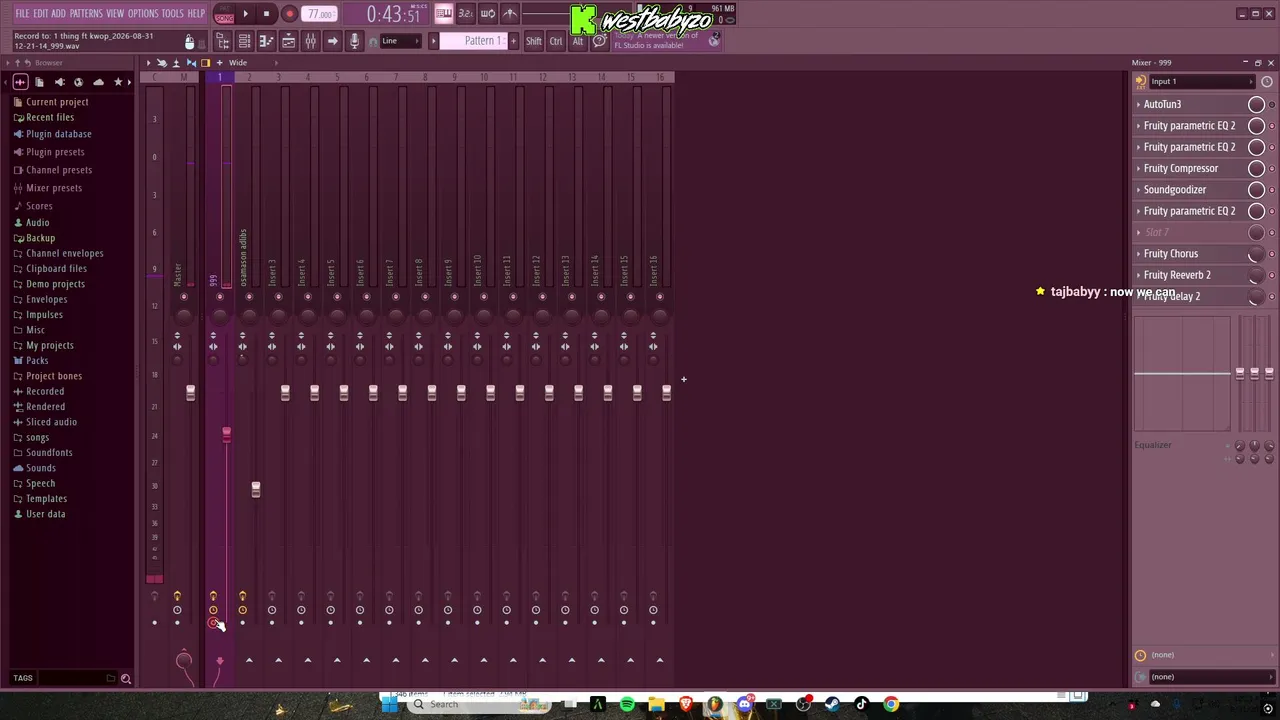Add new pattern with plus button
The height and width of the screenshot is (720, 1280).
coord(514,41)
